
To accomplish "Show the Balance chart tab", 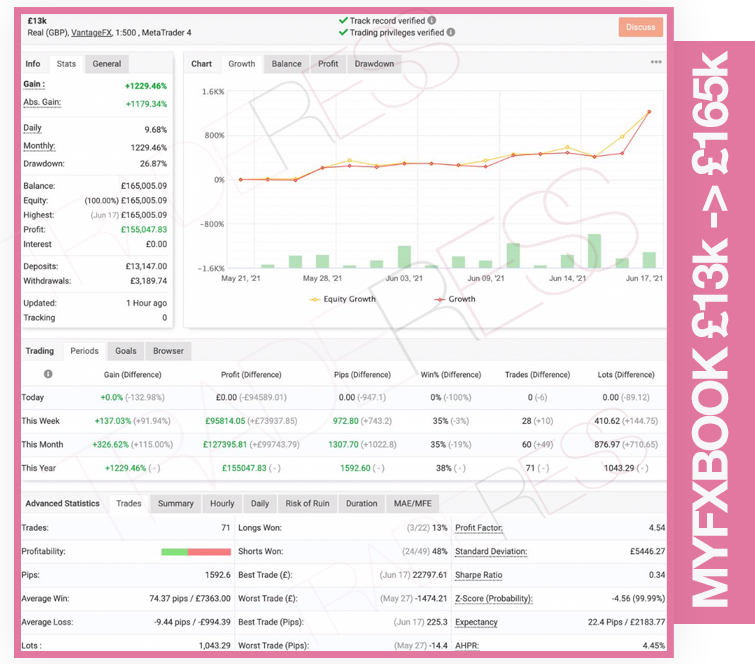I will [286, 64].
